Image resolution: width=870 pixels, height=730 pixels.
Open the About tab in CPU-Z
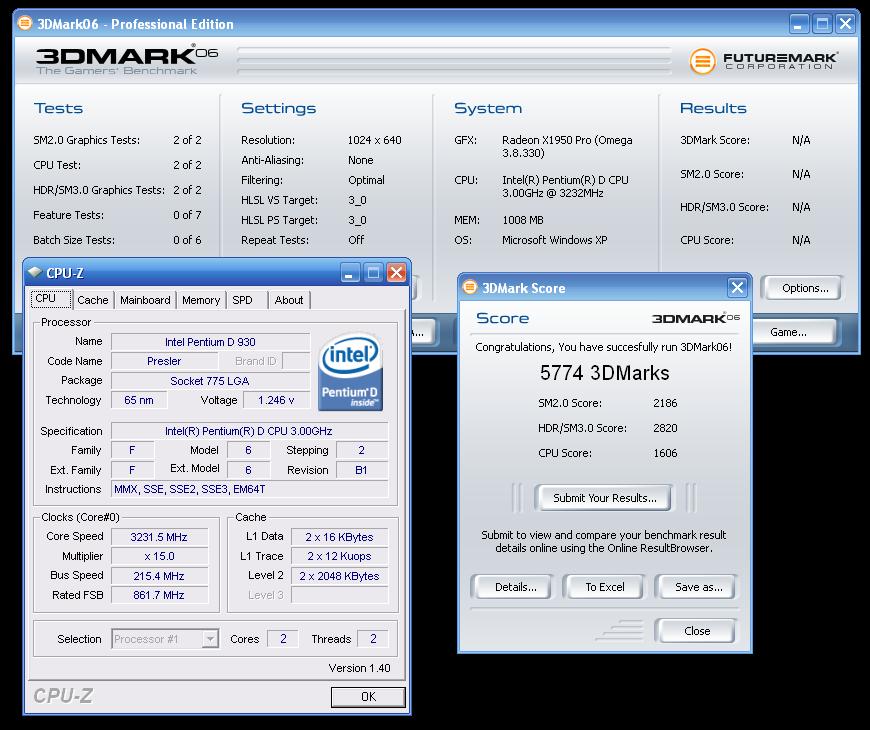point(289,300)
